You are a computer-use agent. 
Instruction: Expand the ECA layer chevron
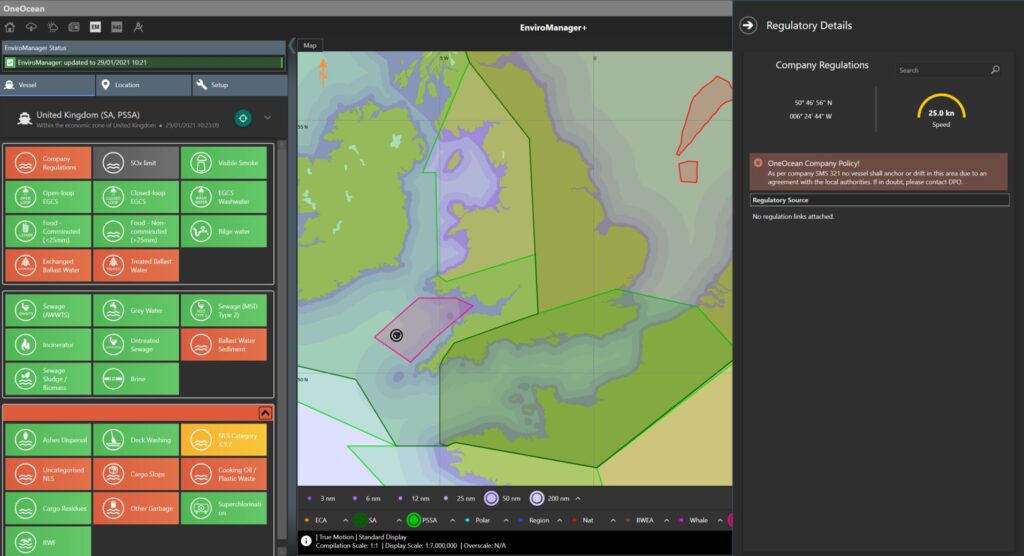tap(345, 521)
